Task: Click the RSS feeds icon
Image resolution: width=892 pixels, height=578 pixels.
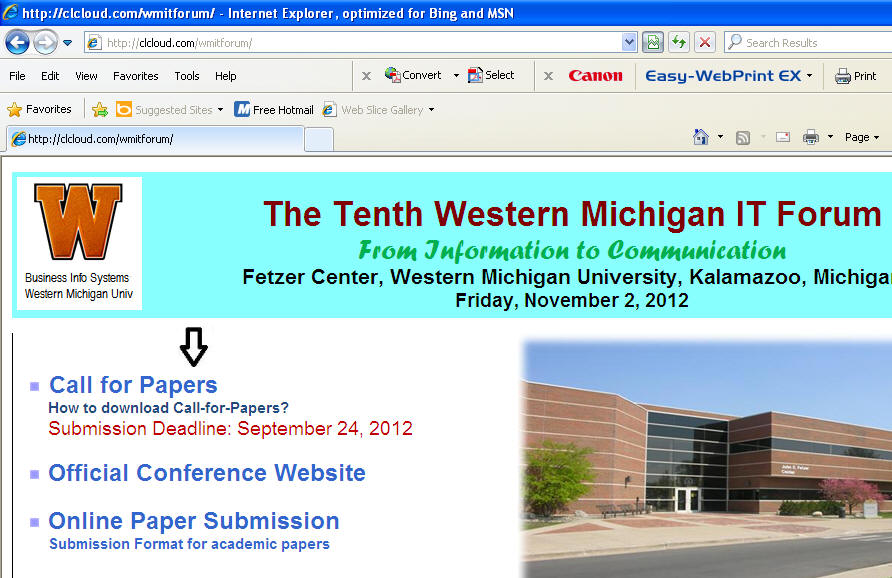Action: [x=742, y=137]
